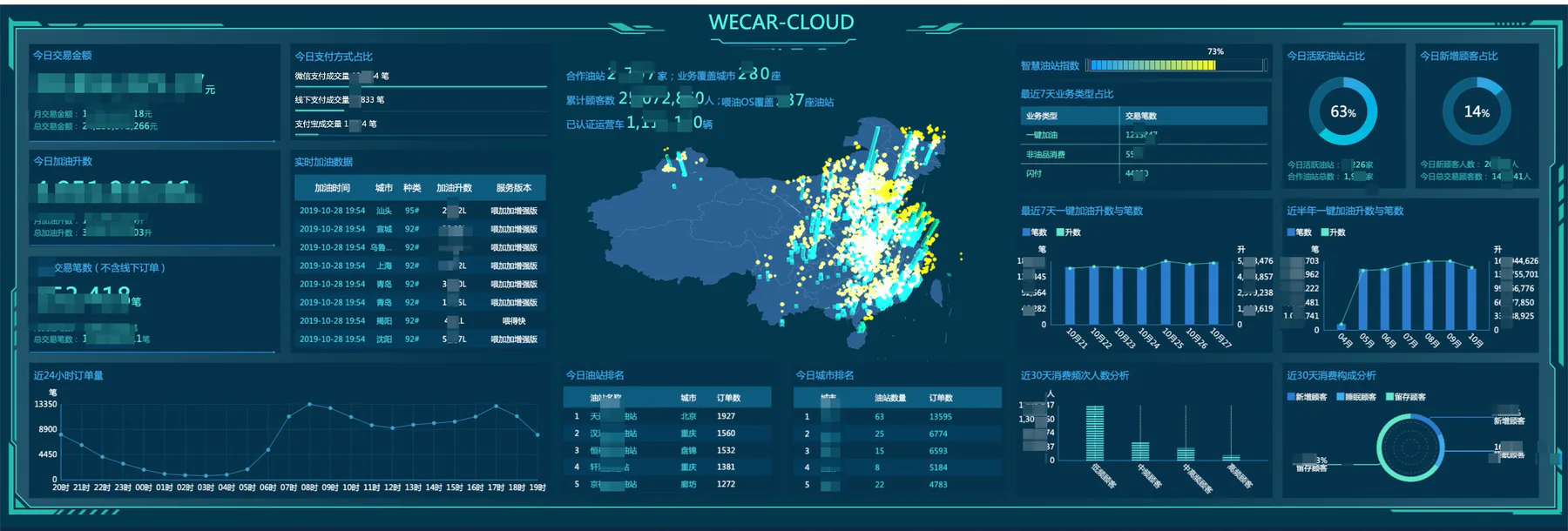Screen dimensions: 1568x531
Task: Toggle 升数 legend in 最近7天一键加油 chart
Action: click(1069, 232)
